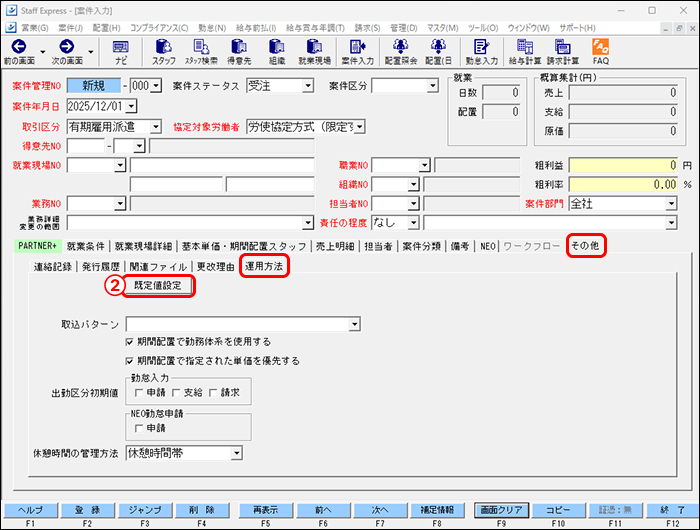Click the ジャンプ F3 button
The height and width of the screenshot is (530, 700).
[145, 510]
